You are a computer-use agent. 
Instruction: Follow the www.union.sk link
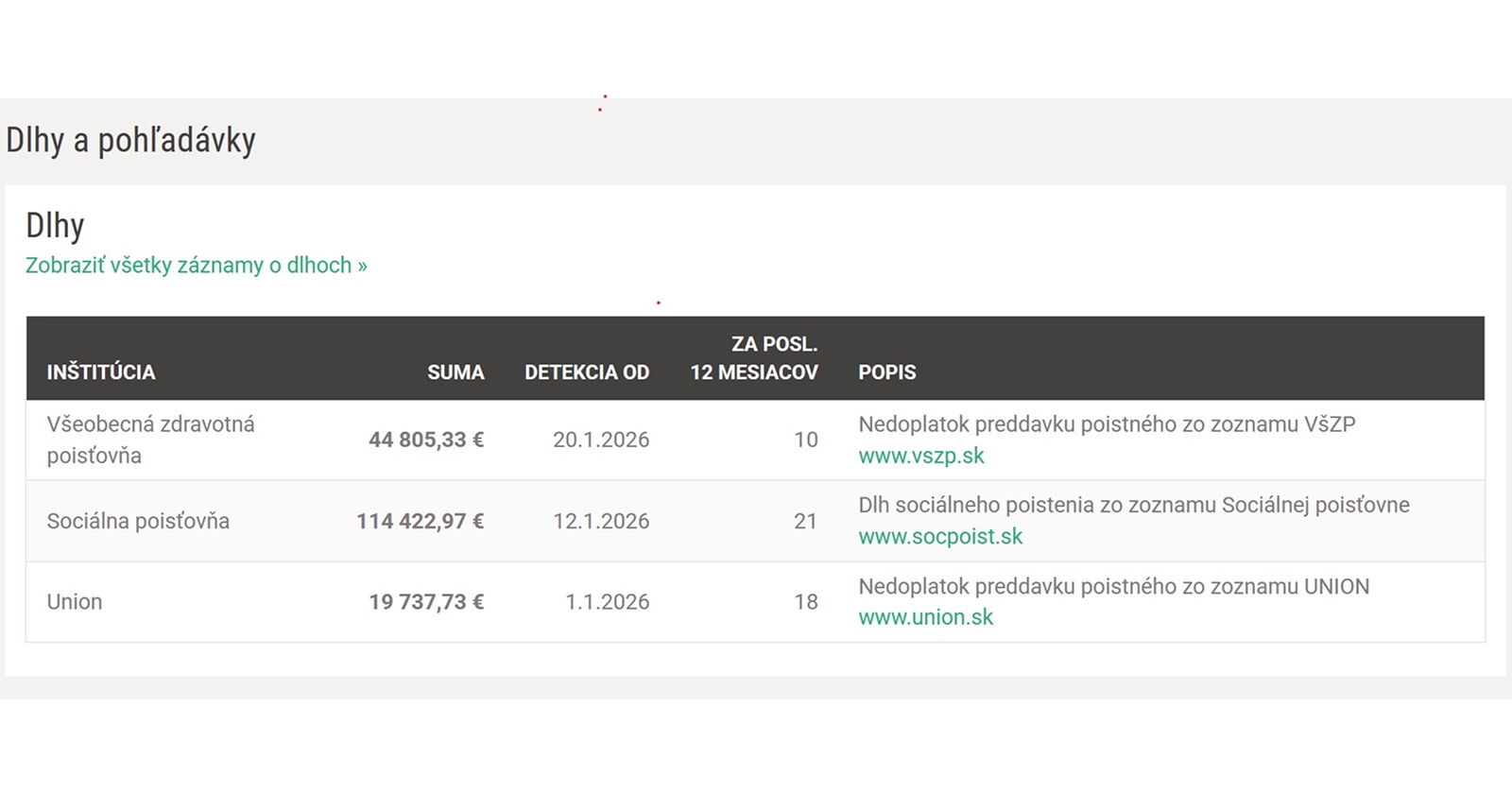tap(925, 617)
